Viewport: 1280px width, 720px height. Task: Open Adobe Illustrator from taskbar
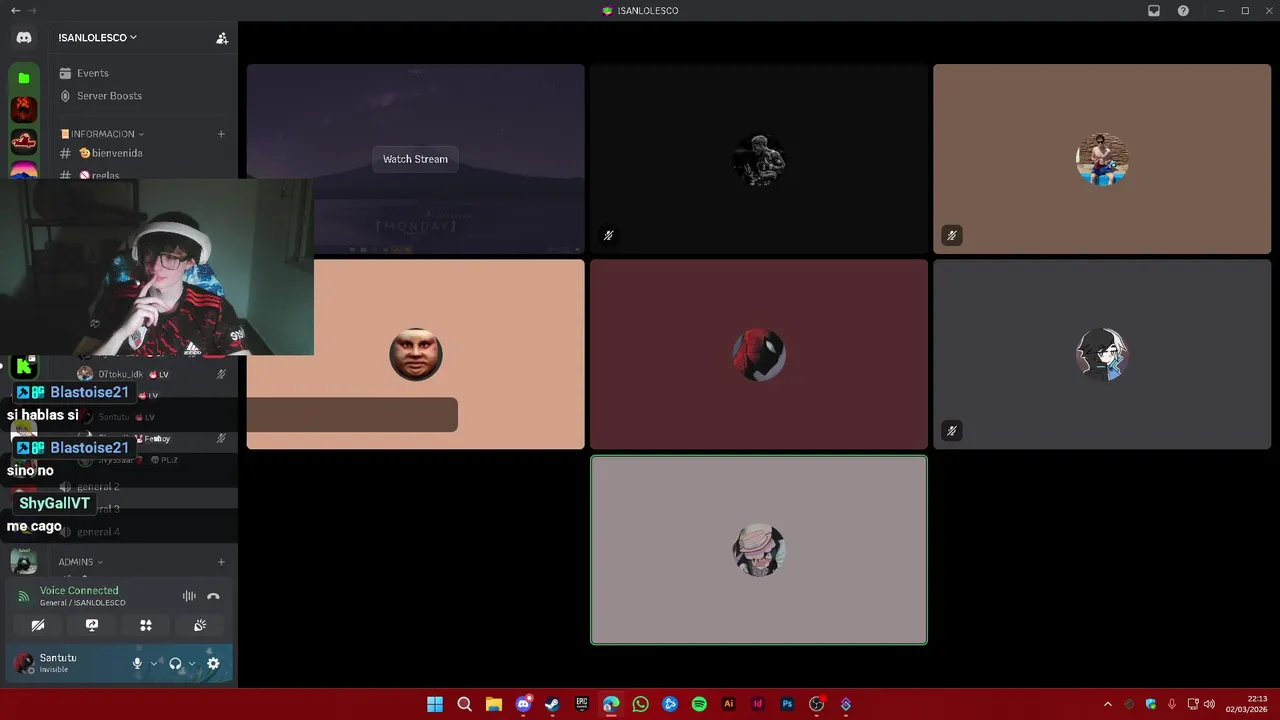point(729,704)
